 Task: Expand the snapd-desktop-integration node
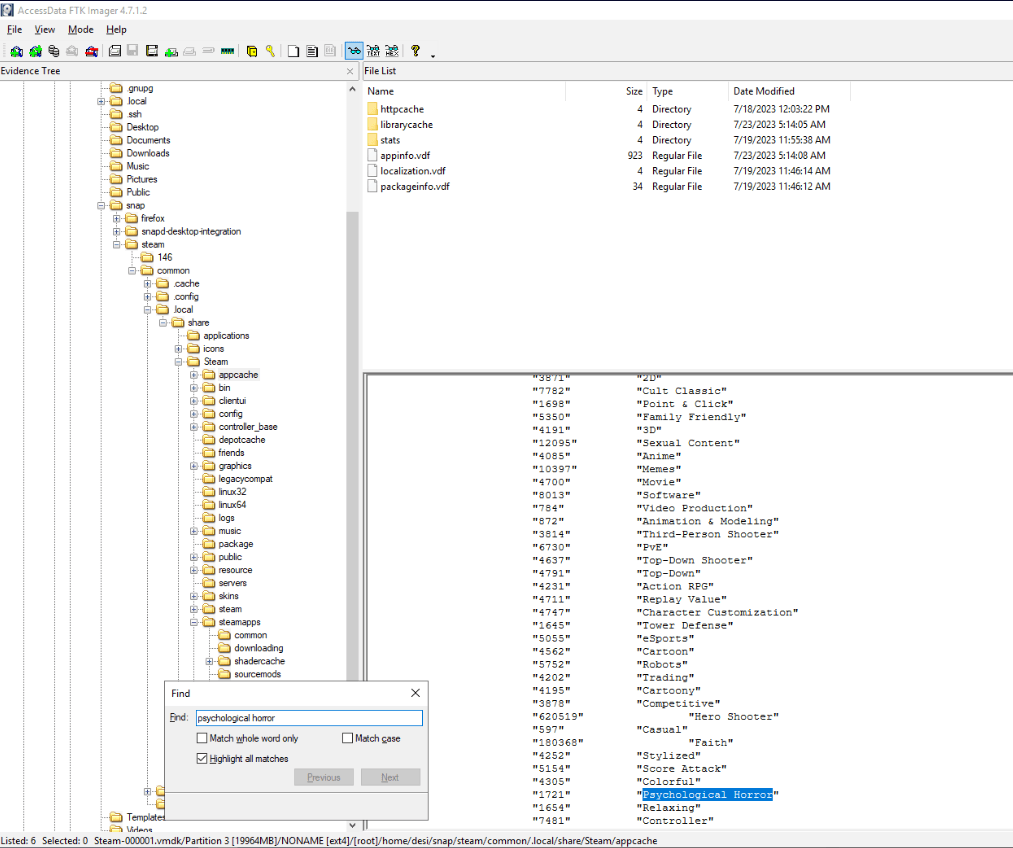tap(116, 231)
